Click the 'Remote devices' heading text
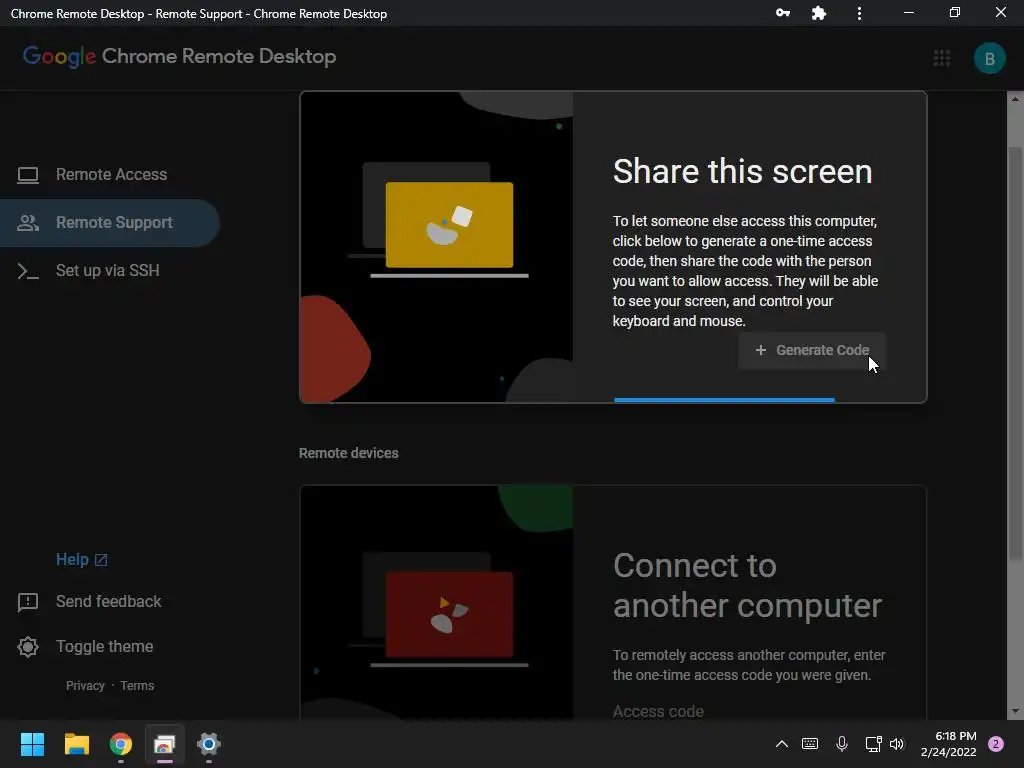1024x768 pixels. [349, 453]
